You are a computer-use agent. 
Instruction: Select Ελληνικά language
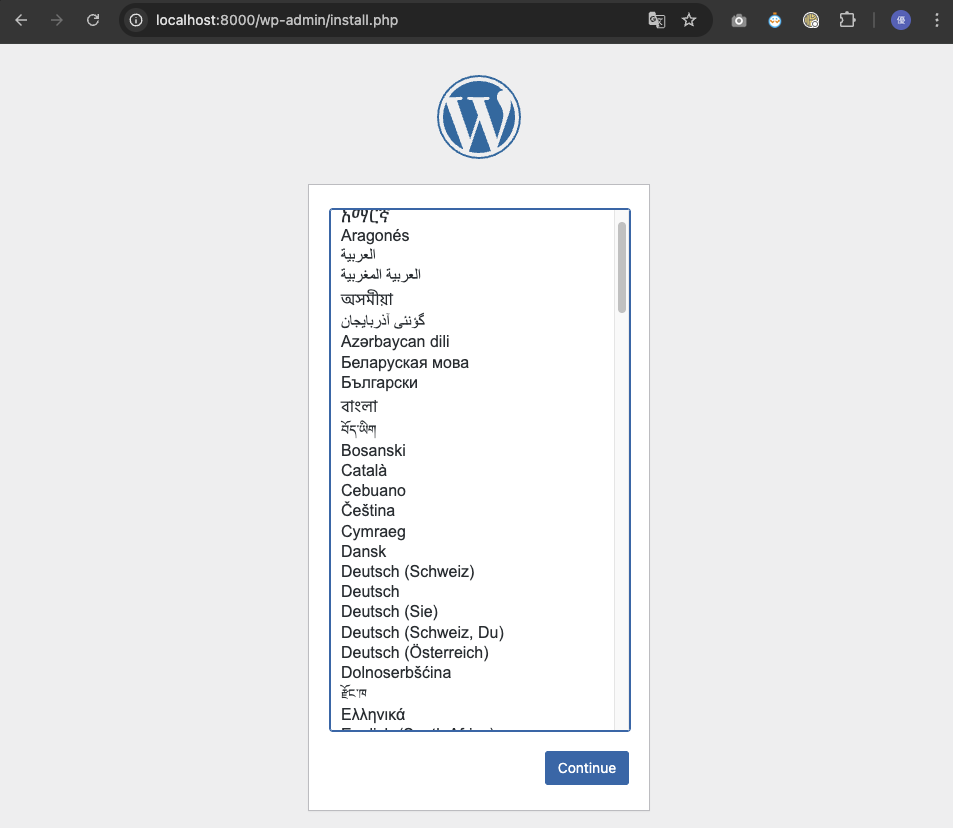coord(472,714)
